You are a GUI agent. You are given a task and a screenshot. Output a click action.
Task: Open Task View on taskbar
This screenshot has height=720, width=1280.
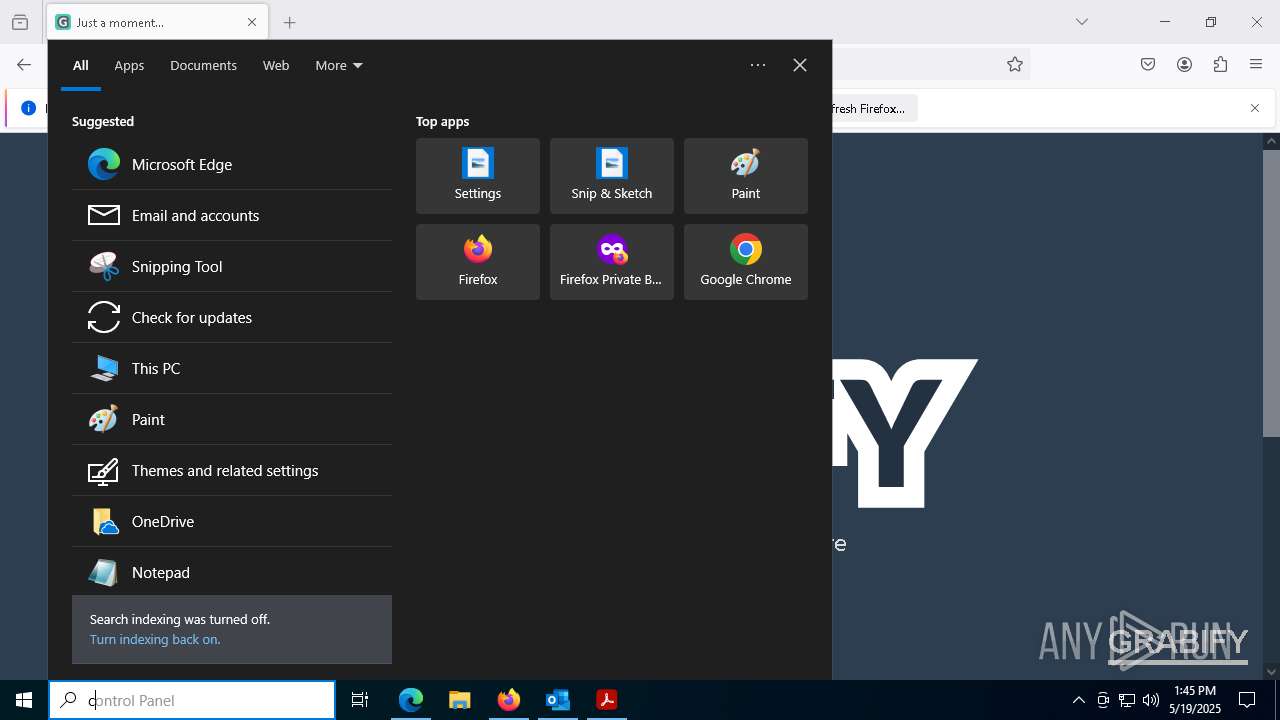[x=360, y=700]
